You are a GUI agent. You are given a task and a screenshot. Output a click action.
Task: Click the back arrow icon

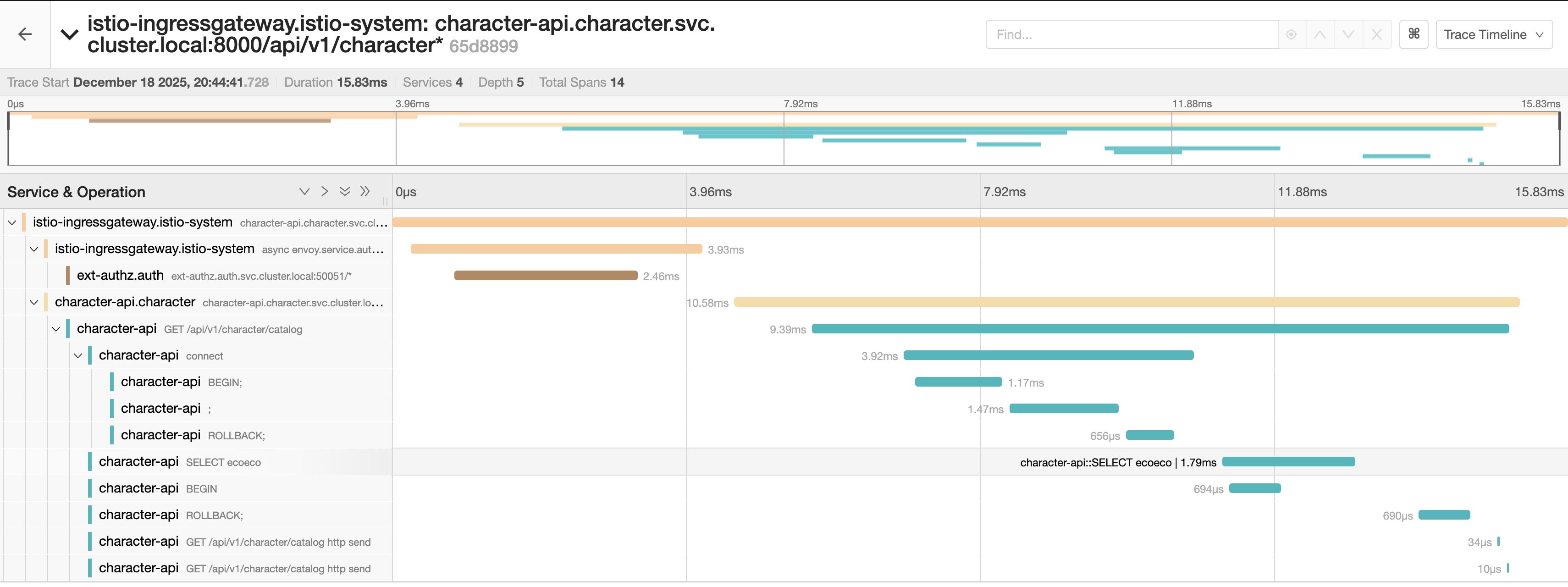[25, 34]
